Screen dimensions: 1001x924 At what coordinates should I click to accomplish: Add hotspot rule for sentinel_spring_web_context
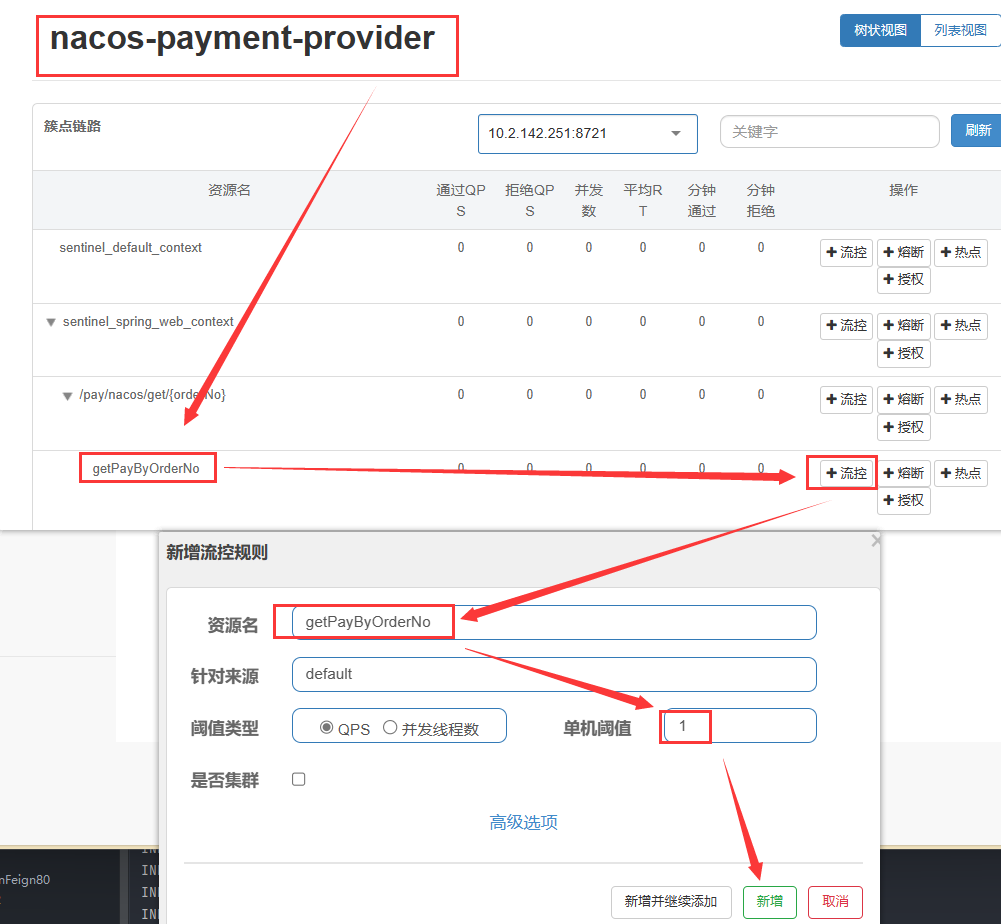pyautogui.click(x=961, y=326)
